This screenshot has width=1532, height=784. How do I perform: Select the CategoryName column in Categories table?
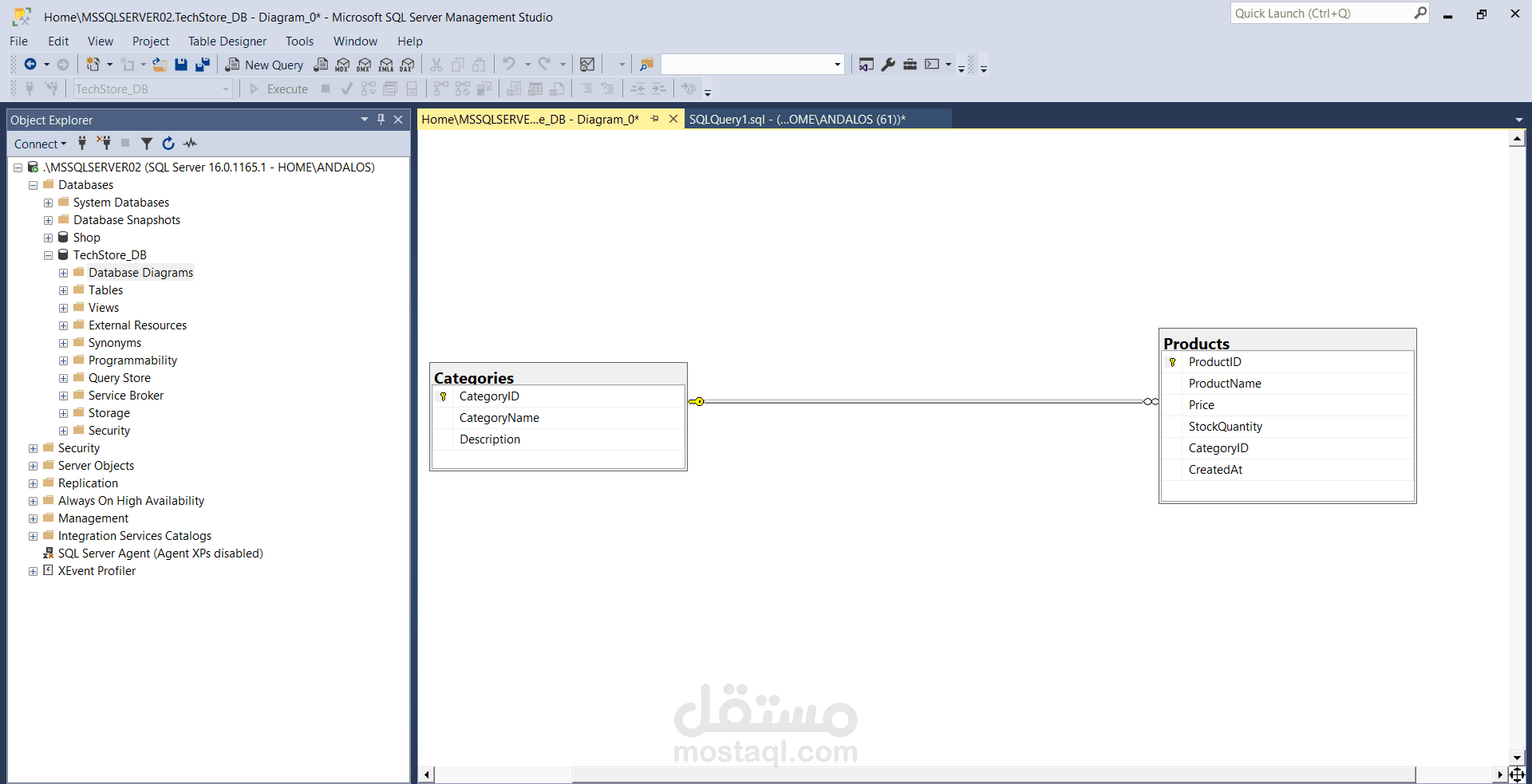[559, 418]
